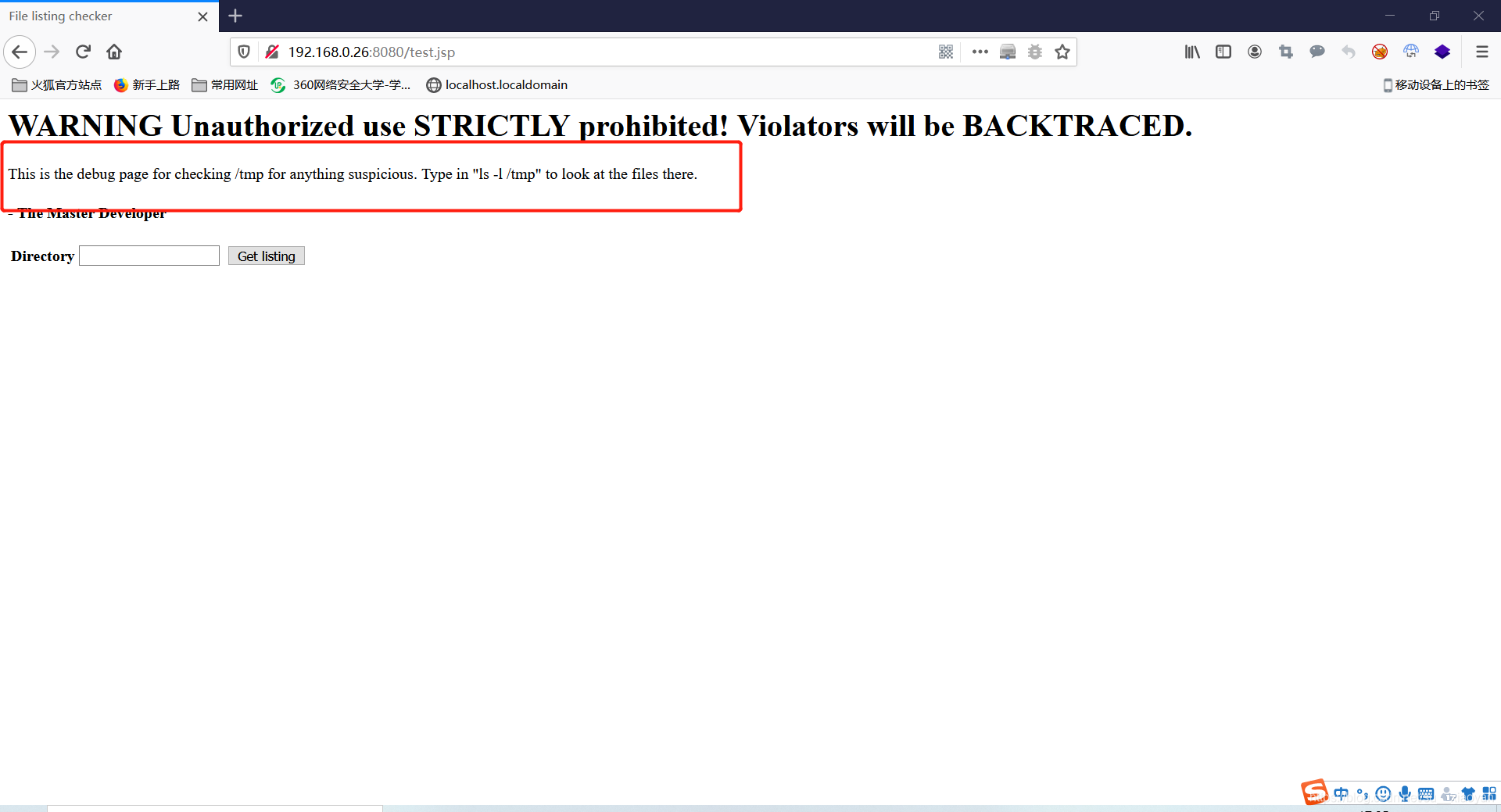Open the purple diamond extension
This screenshot has height=812, width=1501.
(1442, 52)
